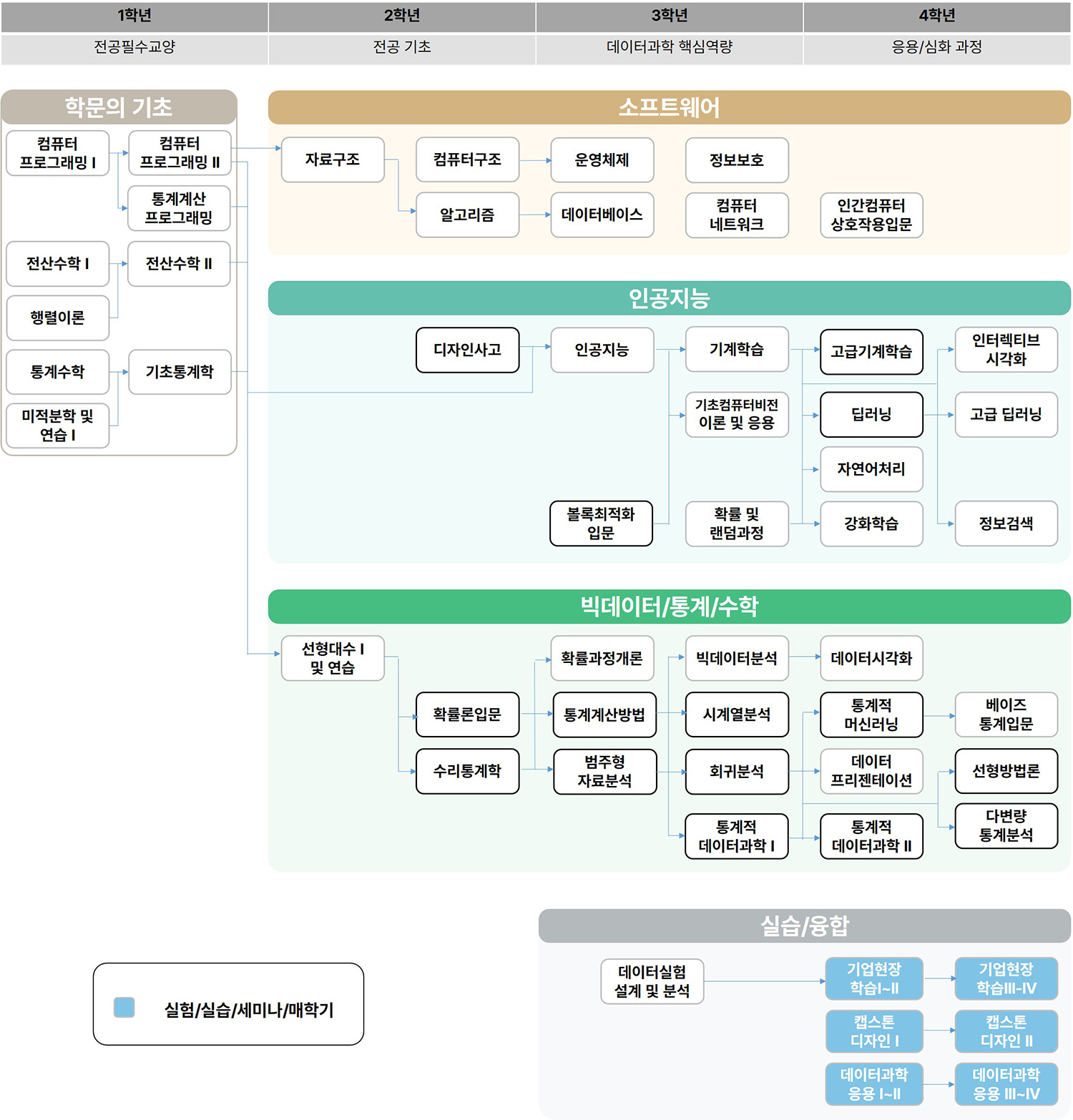Click the 범주형 자료분석 course box
Image resolution: width=1073 pixels, height=1120 pixels.
605,772
